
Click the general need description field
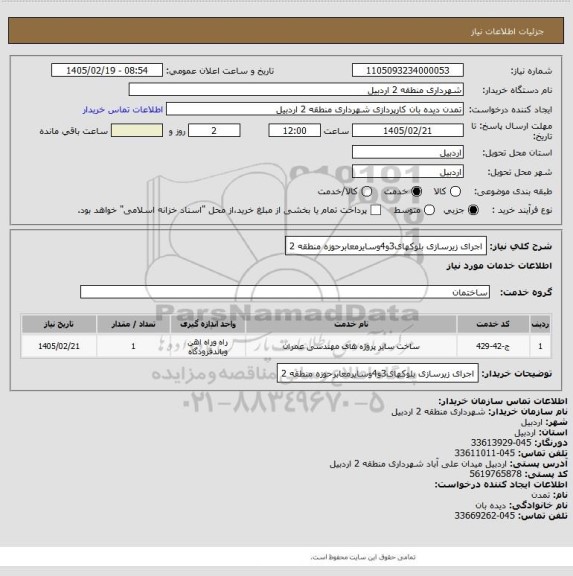(386, 246)
